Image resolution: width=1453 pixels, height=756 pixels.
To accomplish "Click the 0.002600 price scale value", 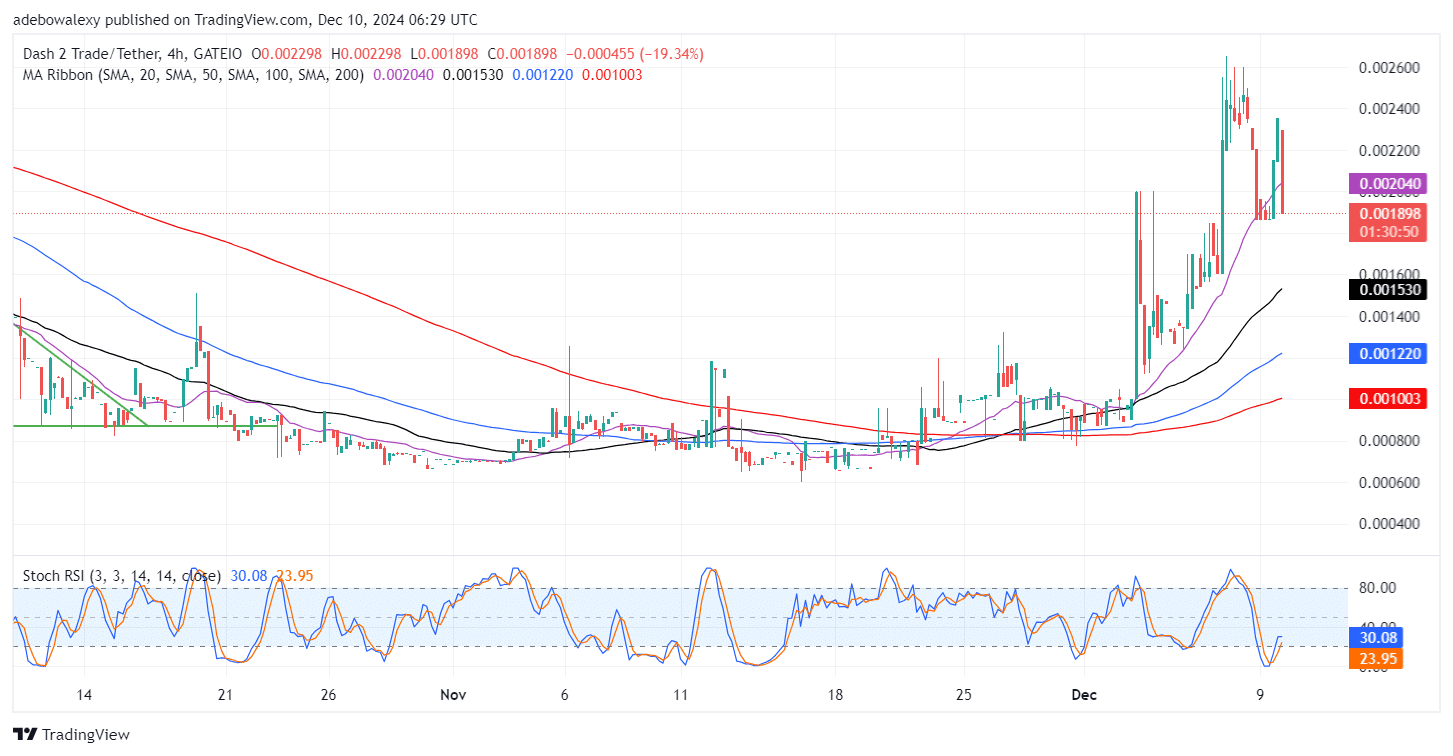I will coord(1387,67).
